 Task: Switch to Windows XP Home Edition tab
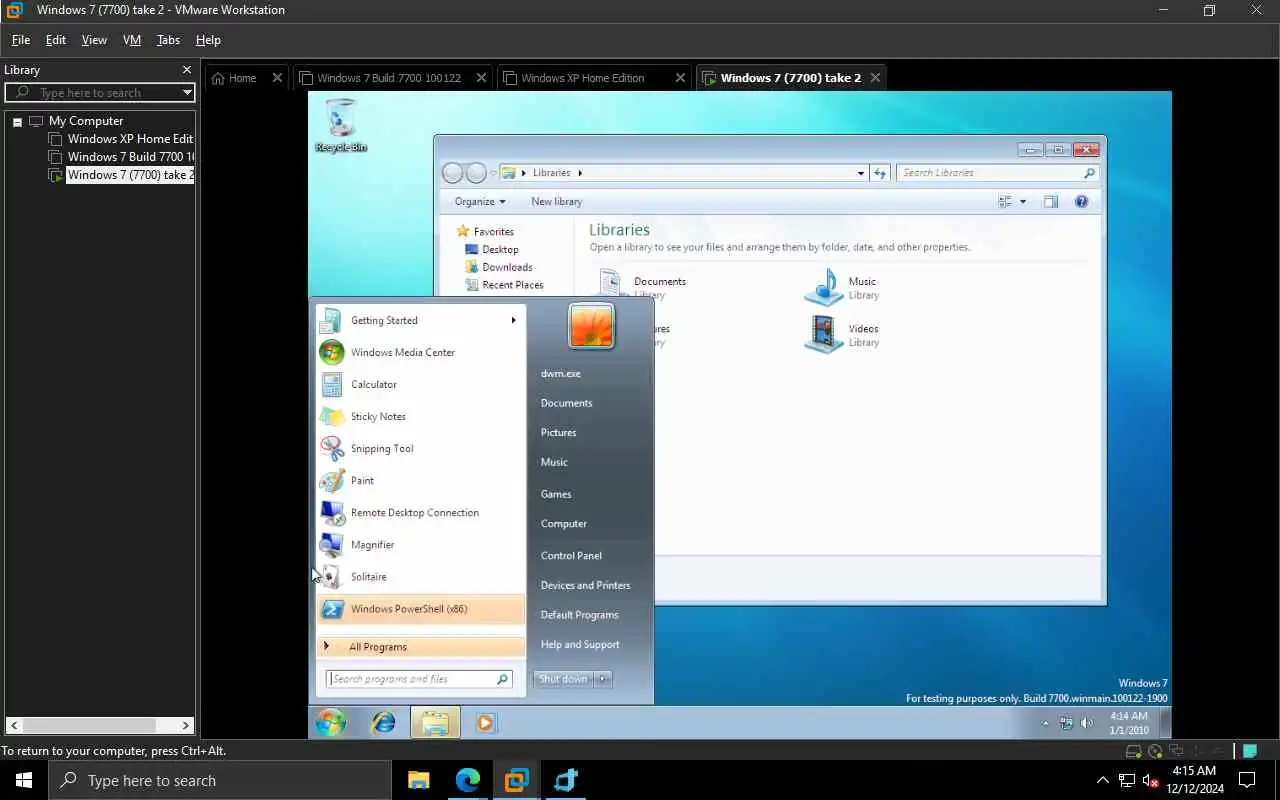[x=583, y=78]
